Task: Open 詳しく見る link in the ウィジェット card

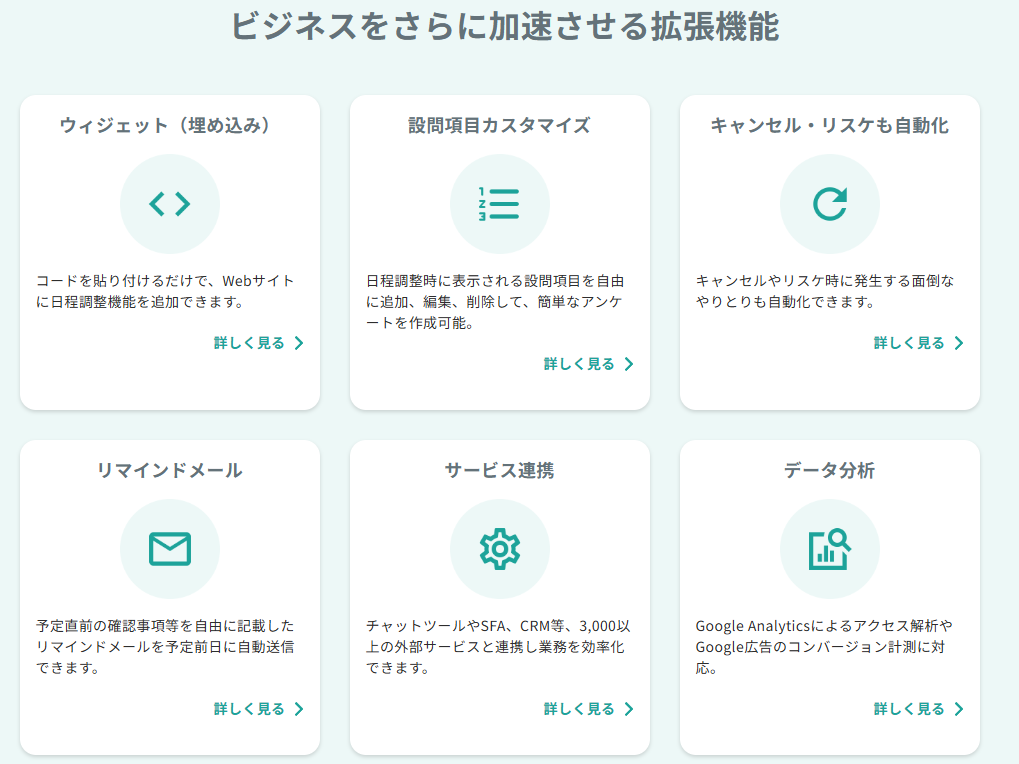Action: 258,343
